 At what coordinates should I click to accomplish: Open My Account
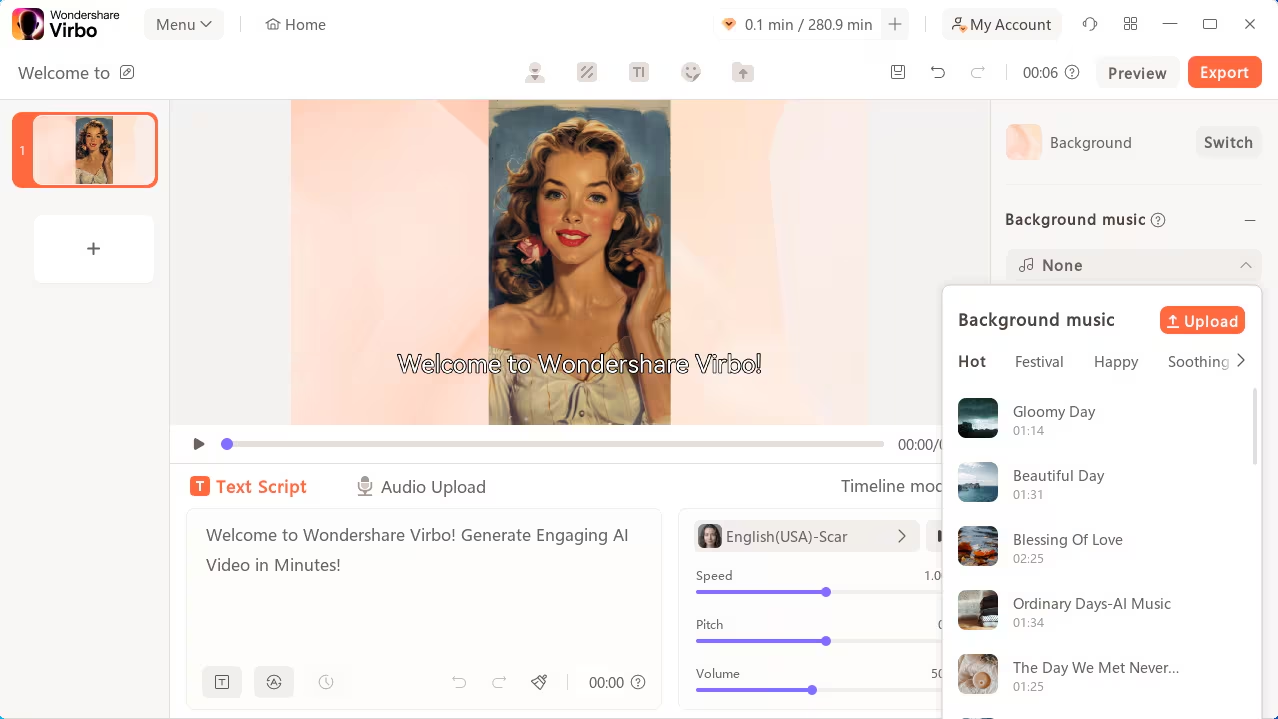click(1002, 24)
